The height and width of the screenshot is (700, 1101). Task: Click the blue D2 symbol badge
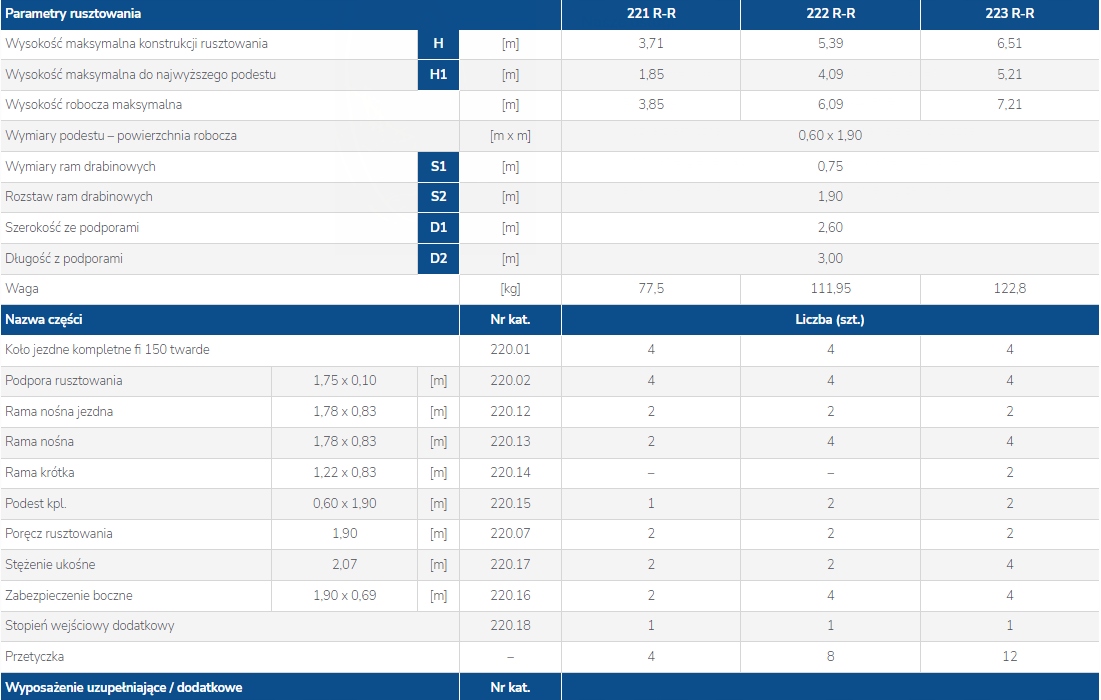[x=438, y=258]
